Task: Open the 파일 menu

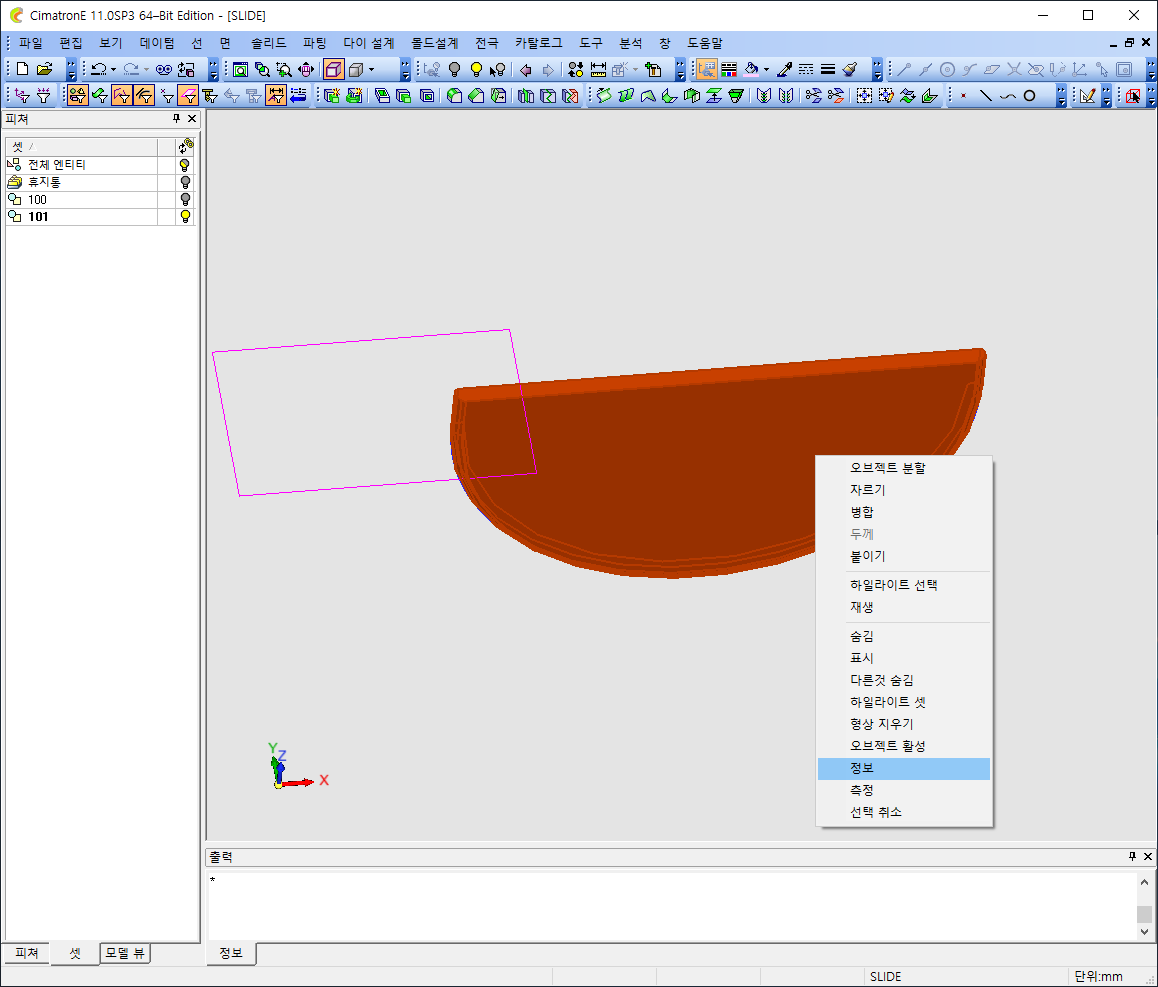Action: (x=31, y=44)
